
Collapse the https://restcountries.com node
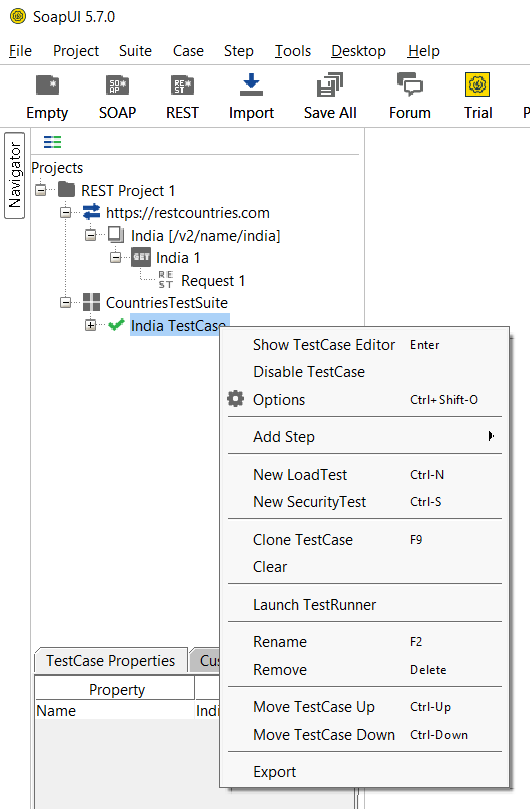(x=66, y=212)
